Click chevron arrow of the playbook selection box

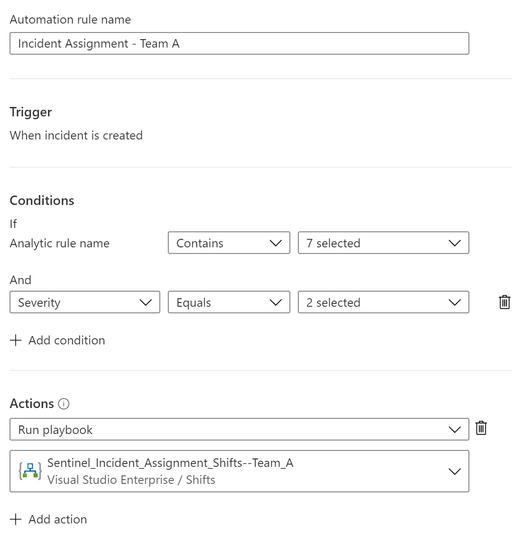(454, 471)
